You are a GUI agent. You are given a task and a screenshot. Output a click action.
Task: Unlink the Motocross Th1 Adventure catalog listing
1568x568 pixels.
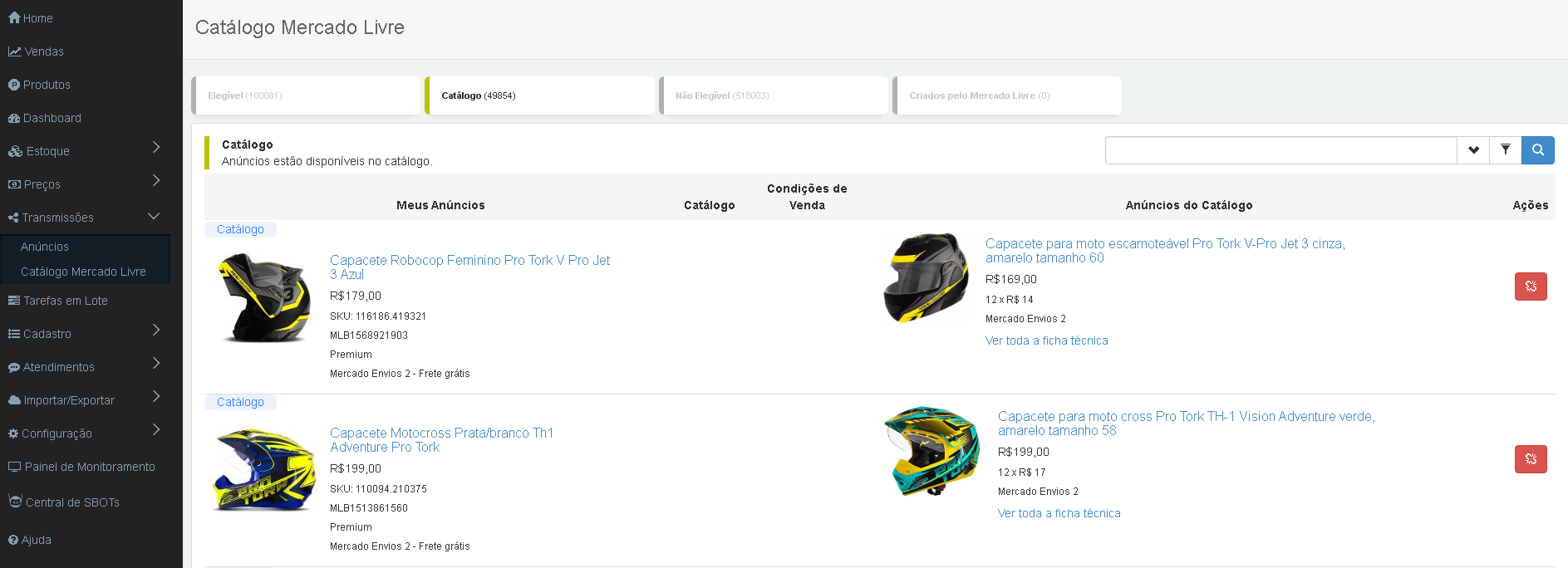click(1531, 459)
